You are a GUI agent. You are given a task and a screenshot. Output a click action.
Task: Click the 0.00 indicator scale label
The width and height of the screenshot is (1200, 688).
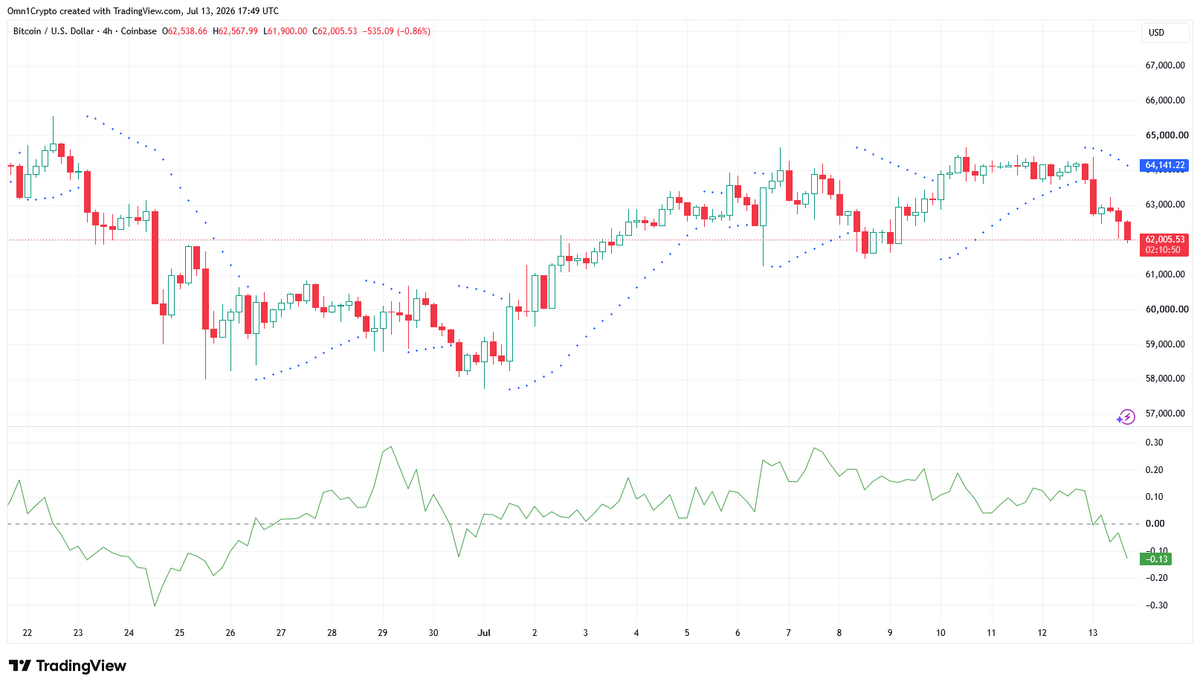coord(1154,524)
